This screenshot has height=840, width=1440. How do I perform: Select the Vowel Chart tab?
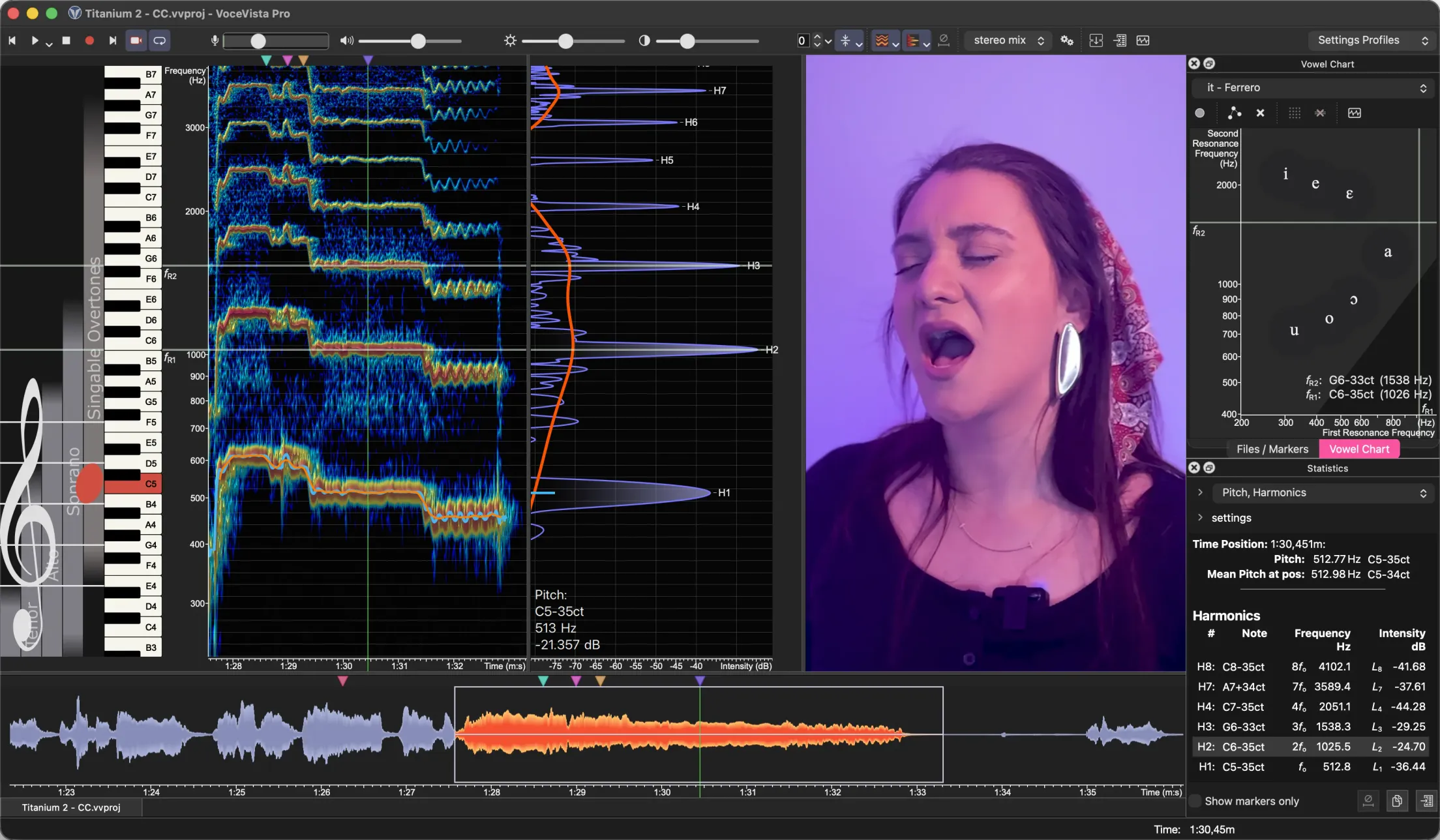point(1359,449)
